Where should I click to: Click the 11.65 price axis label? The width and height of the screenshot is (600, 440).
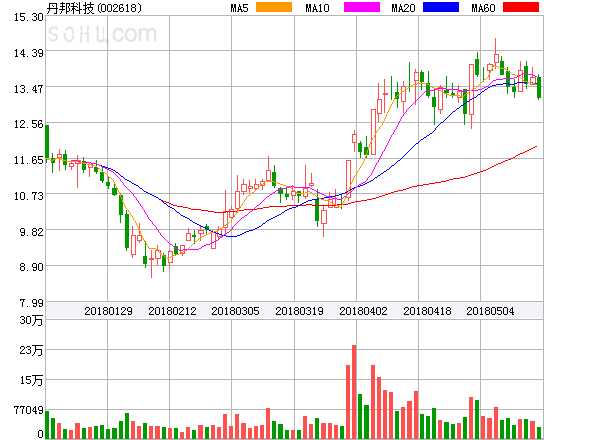pos(29,160)
